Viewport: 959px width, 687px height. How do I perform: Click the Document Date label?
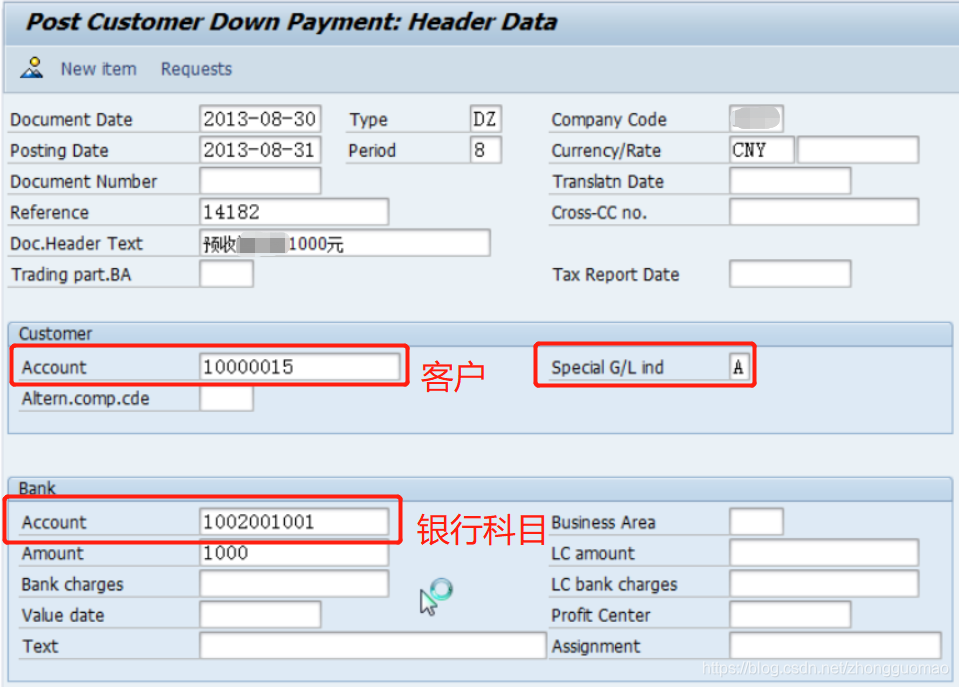click(71, 119)
